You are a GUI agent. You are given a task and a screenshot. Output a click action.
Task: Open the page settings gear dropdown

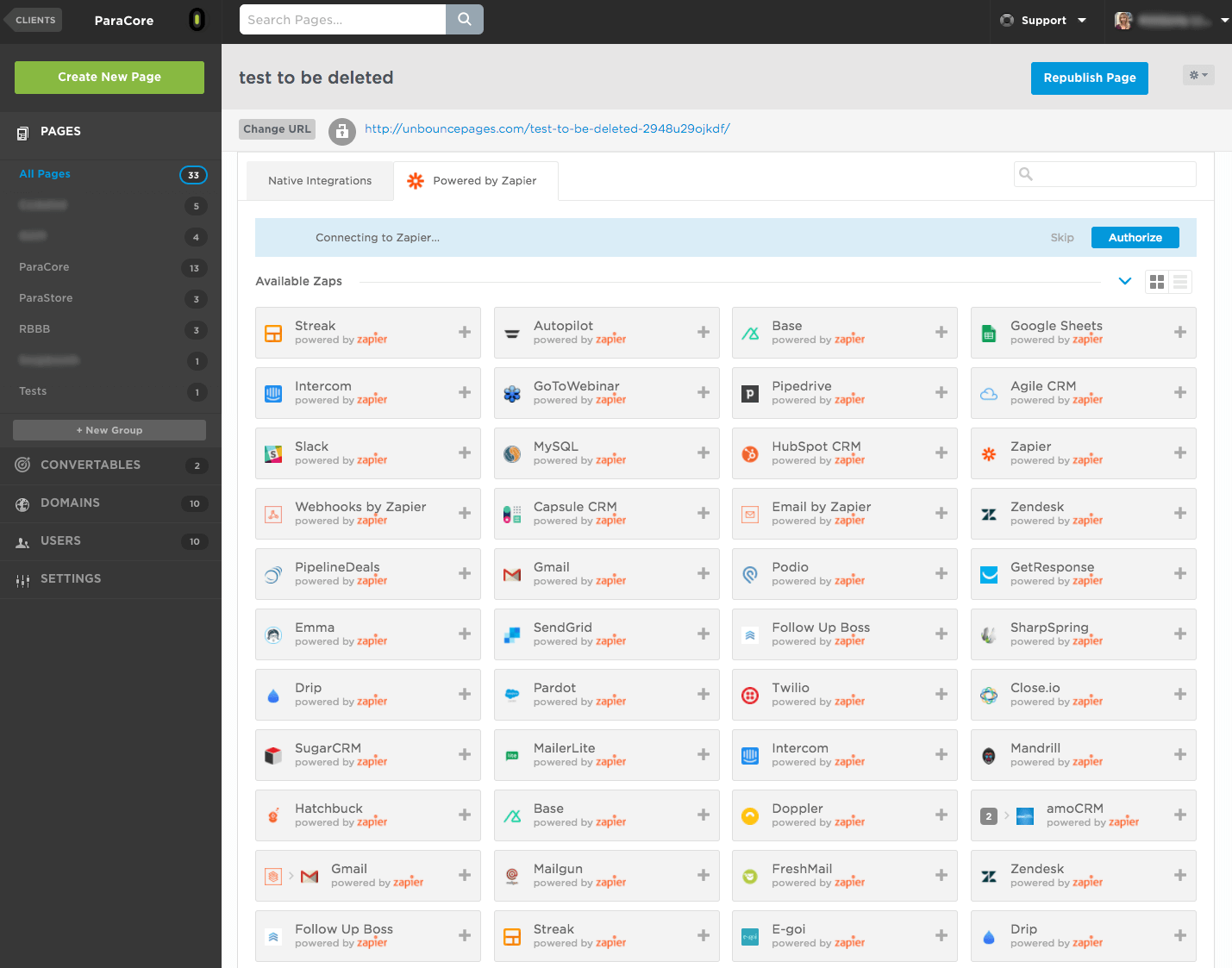(x=1198, y=75)
